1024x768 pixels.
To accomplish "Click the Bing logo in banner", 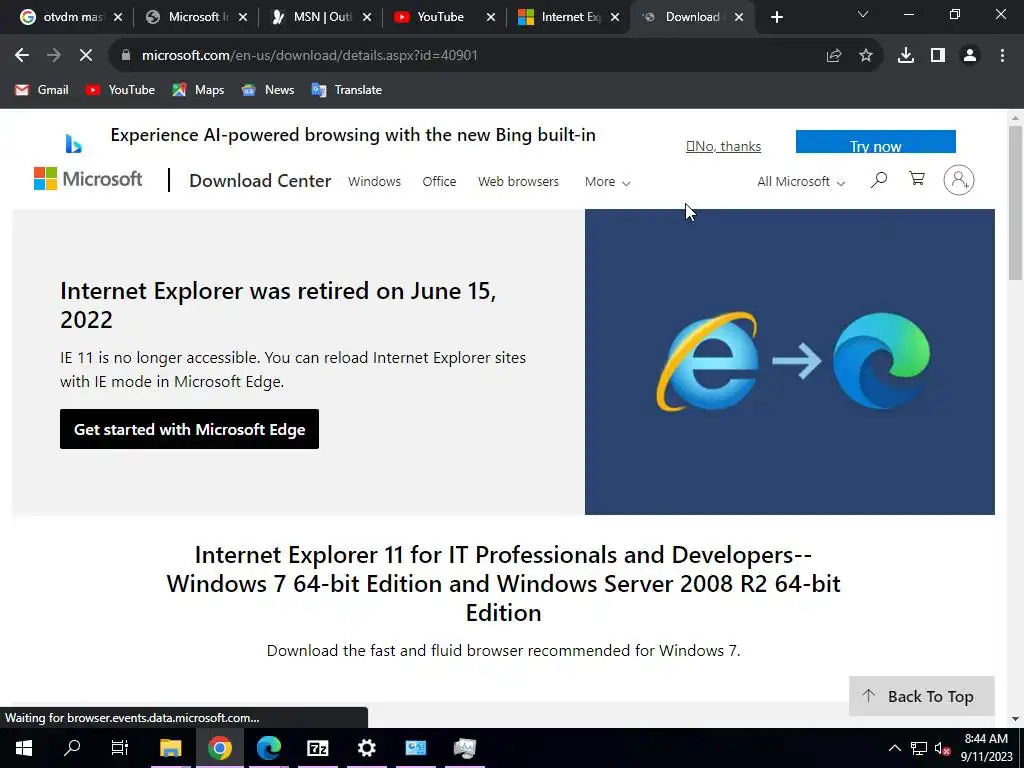I will pos(73,143).
